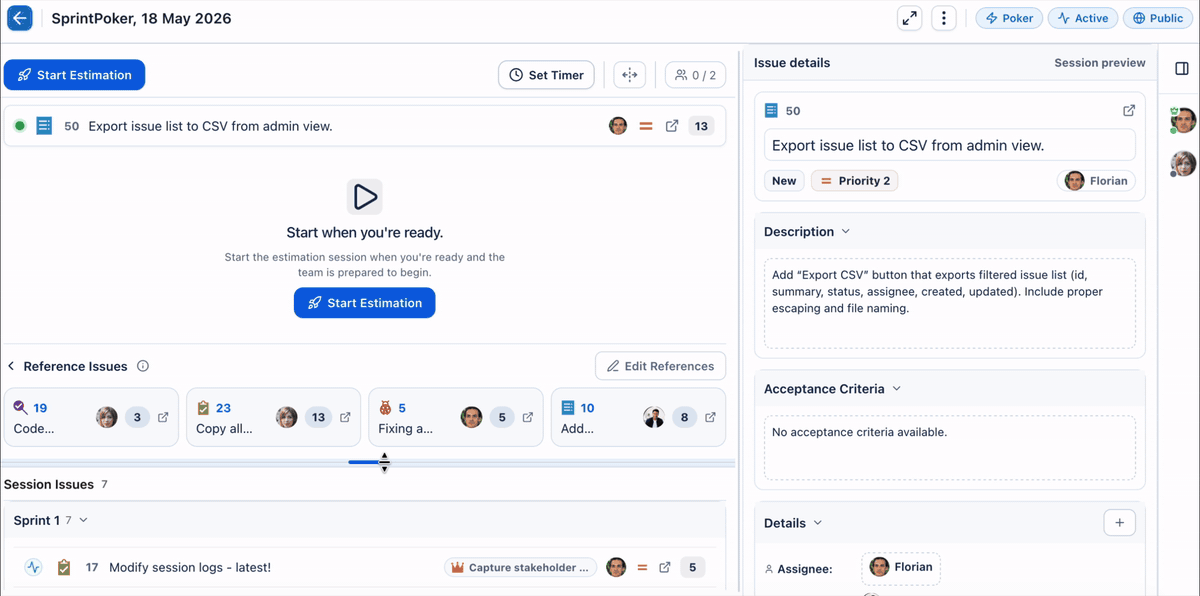The width and height of the screenshot is (1200, 596).
Task: Click estimate 13 on issue 50 row
Action: 701,126
